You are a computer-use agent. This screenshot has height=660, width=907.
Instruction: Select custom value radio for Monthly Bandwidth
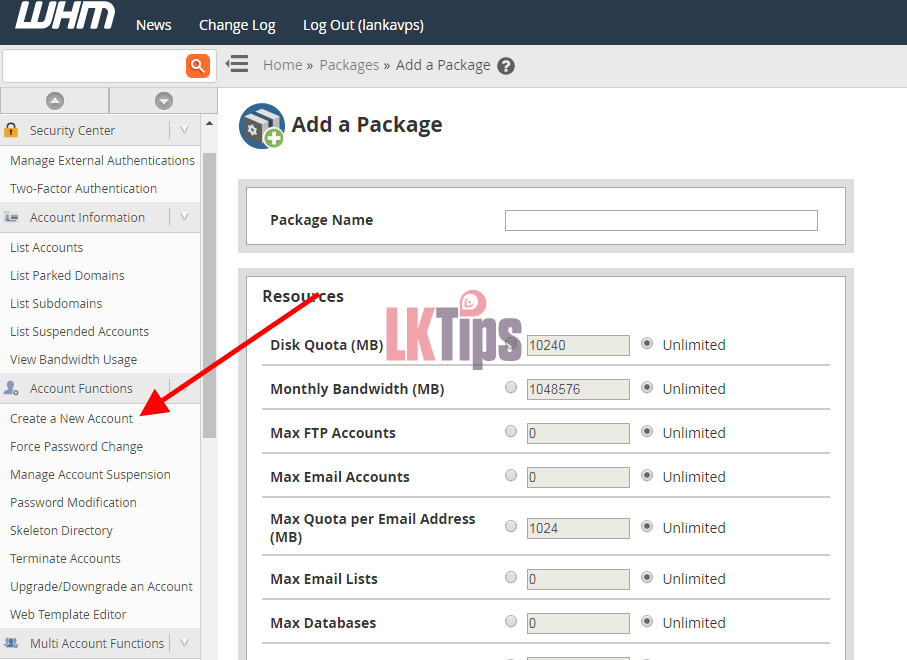512,388
